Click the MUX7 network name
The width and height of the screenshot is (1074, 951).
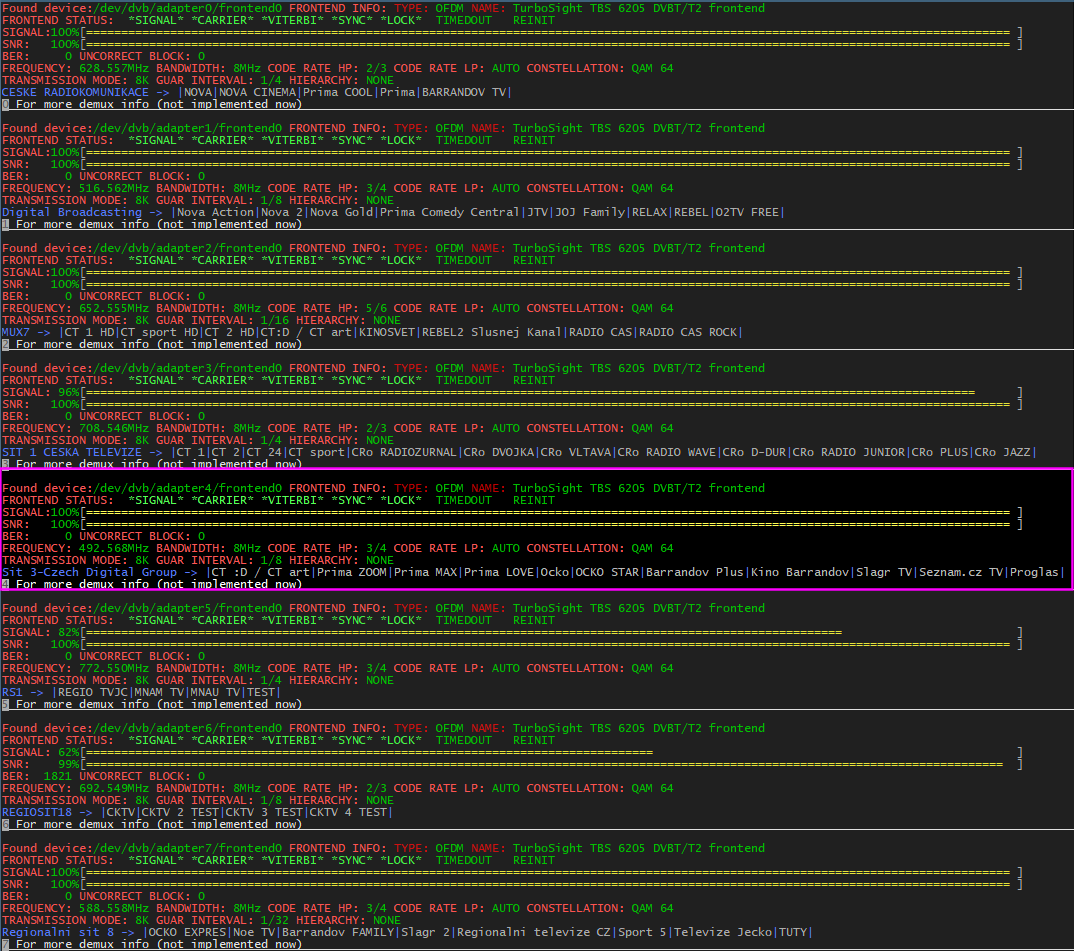[x=16, y=332]
